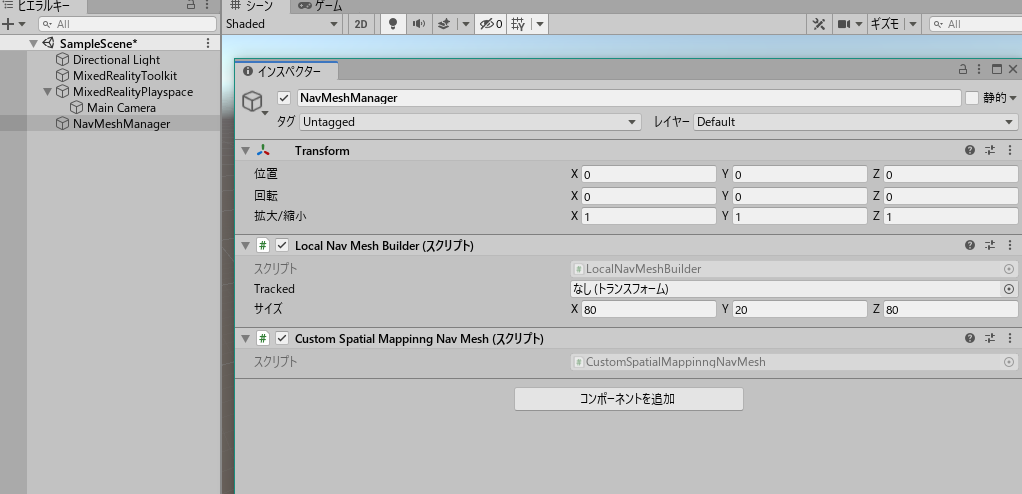Open hierarchy panel more options menu
Viewport: 1022px width, 494px height.
pos(207,5)
